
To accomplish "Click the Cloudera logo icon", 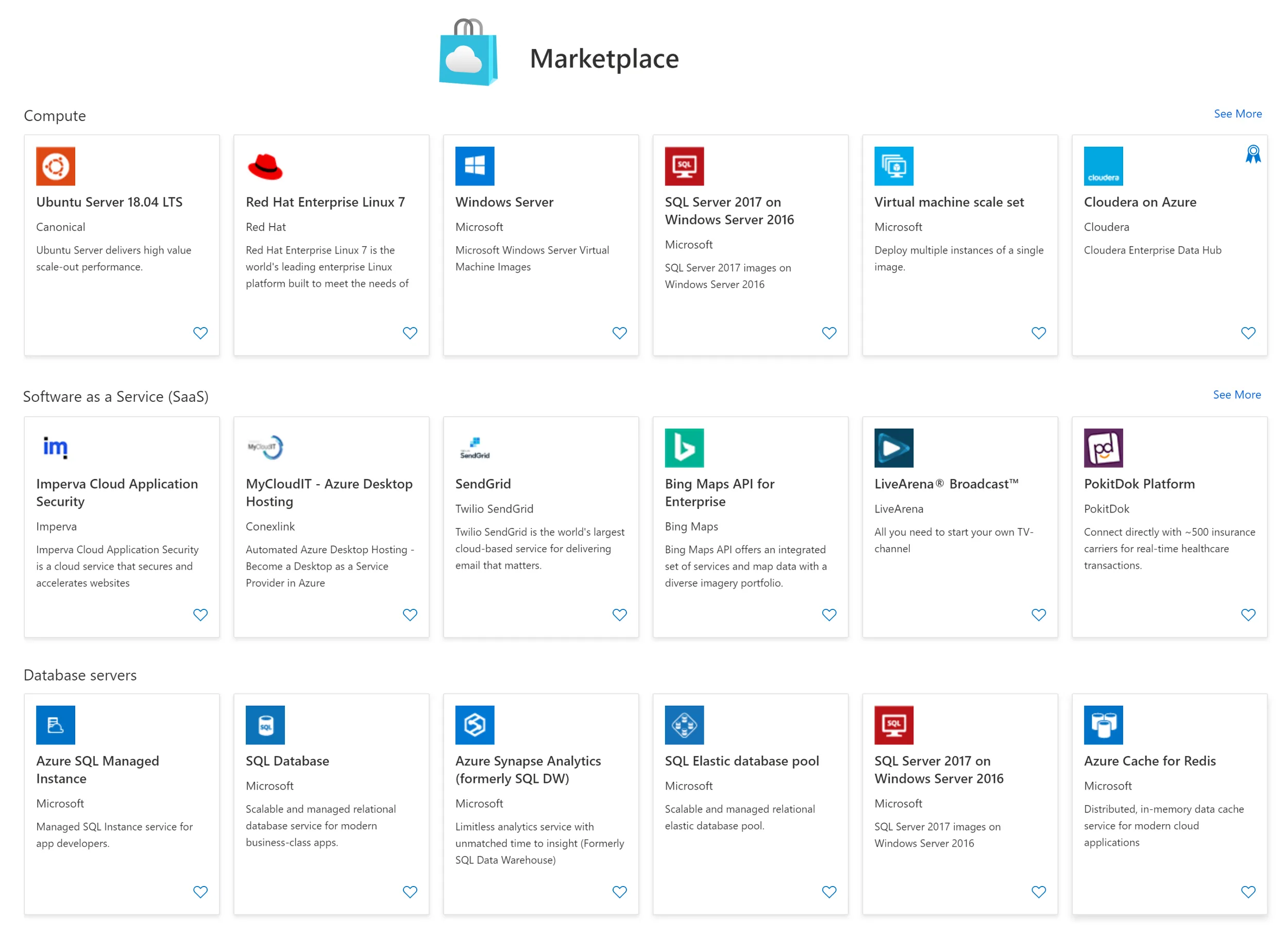I will [x=1104, y=166].
